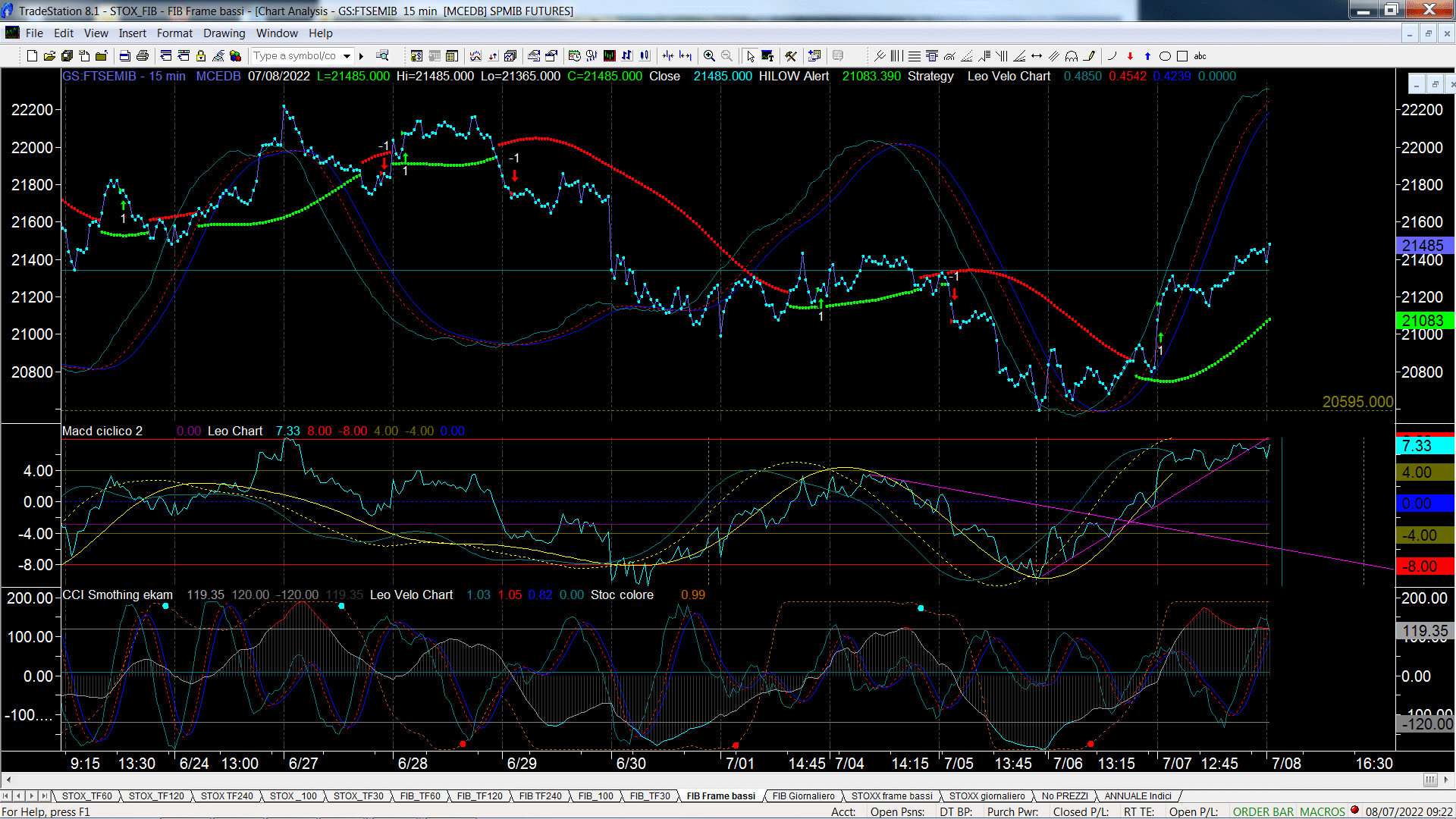The height and width of the screenshot is (819, 1456).
Task: Click the horizontal chart scrollbar track
Action: [719, 779]
